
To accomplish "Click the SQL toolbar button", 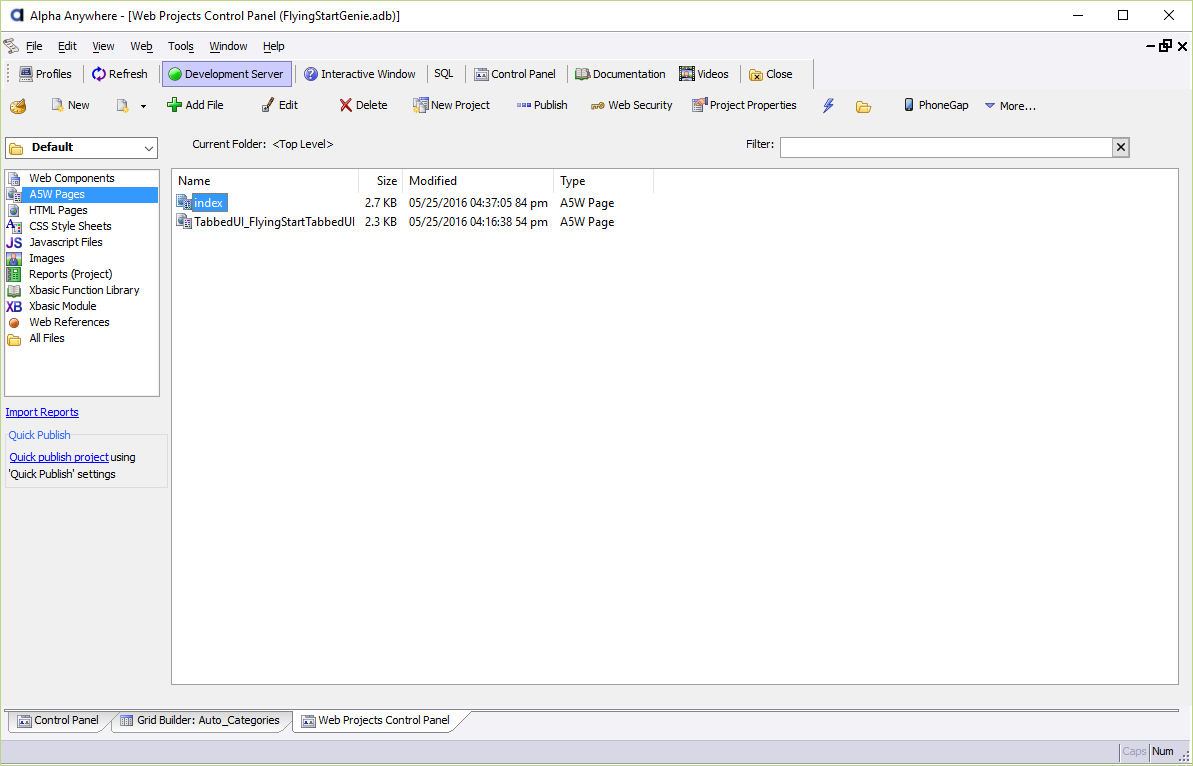I will pos(444,74).
